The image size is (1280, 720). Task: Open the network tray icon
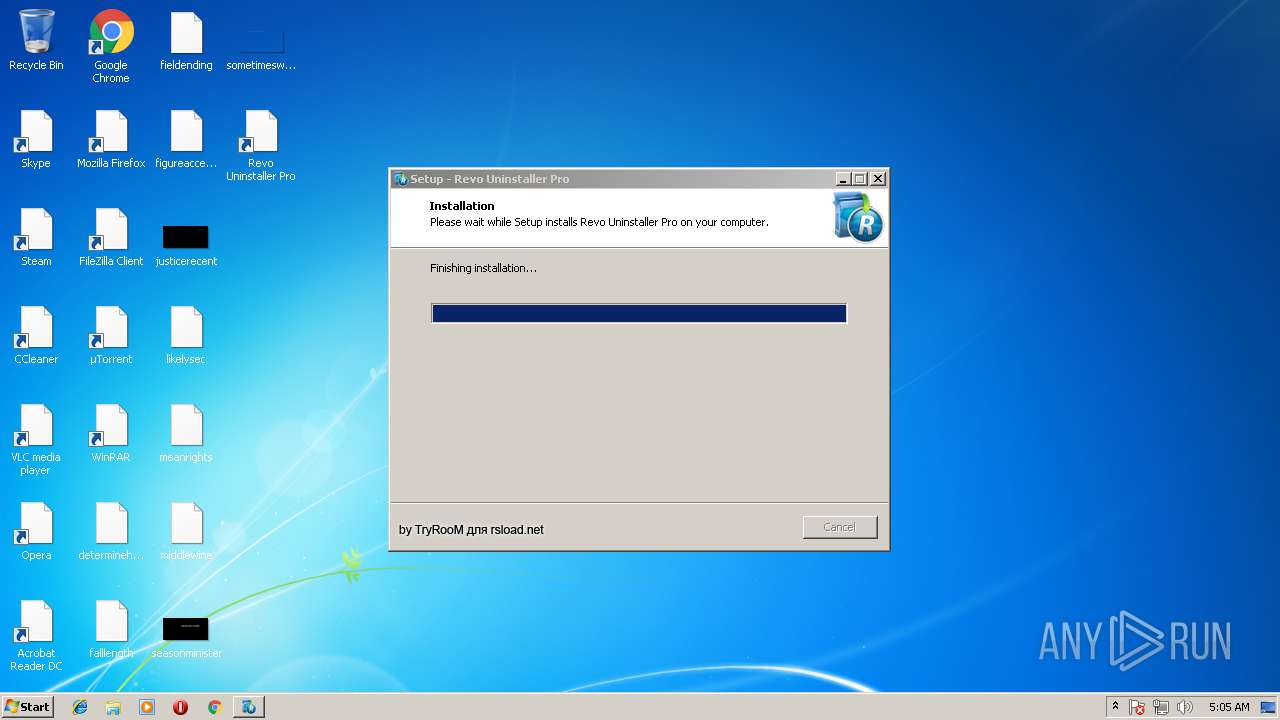click(1161, 707)
